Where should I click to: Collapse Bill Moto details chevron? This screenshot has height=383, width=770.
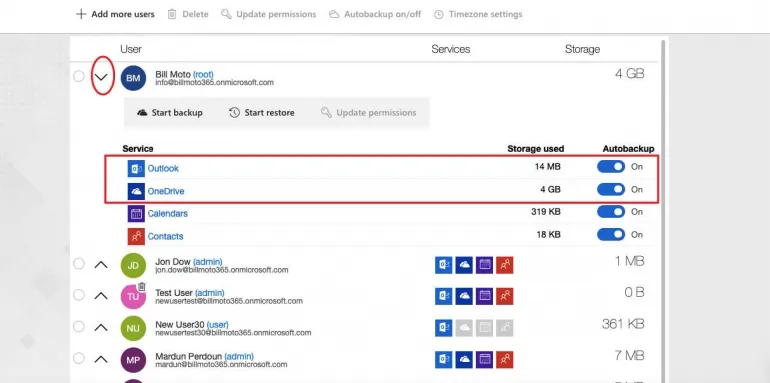tap(101, 77)
